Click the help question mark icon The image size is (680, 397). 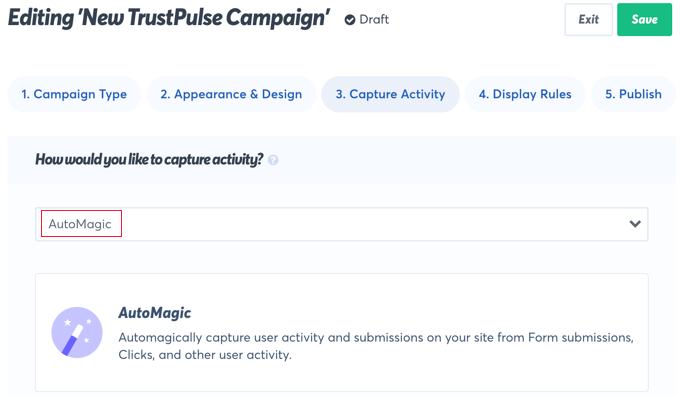click(273, 160)
